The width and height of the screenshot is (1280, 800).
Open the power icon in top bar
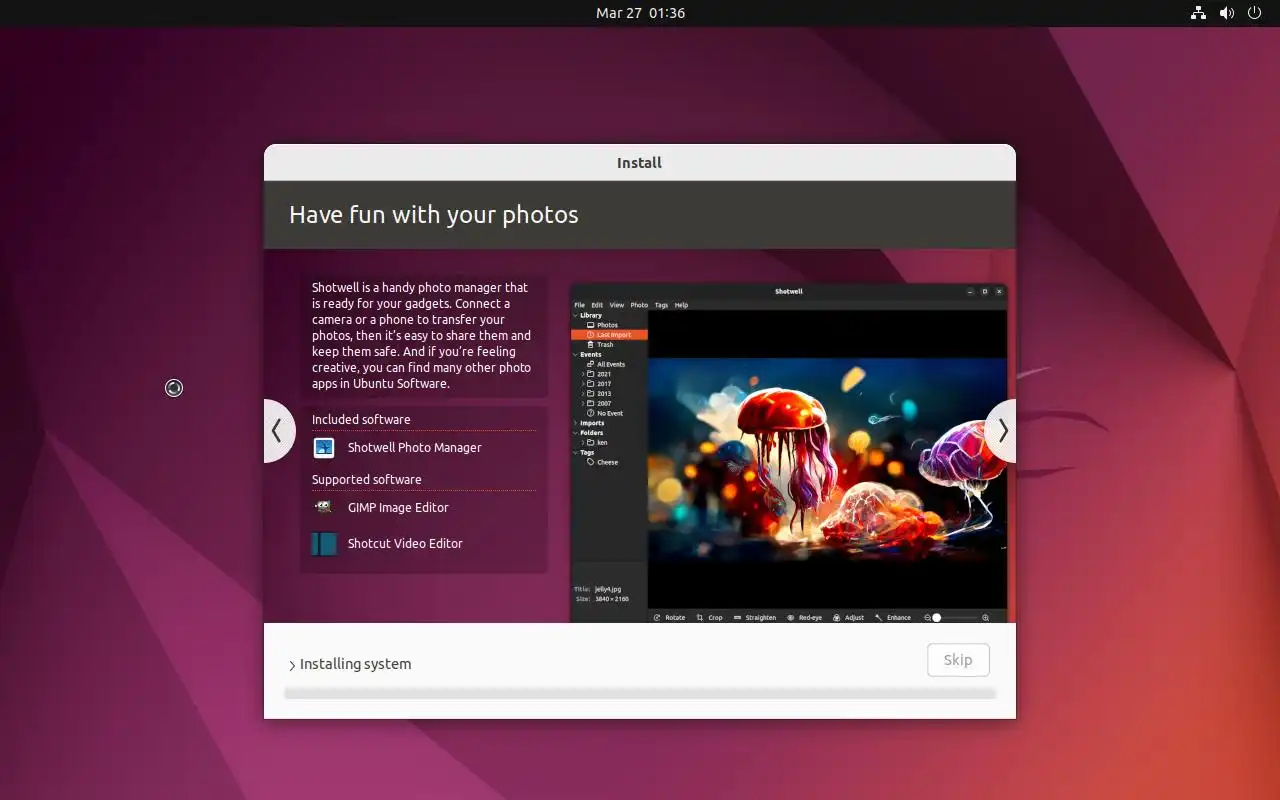1255,13
